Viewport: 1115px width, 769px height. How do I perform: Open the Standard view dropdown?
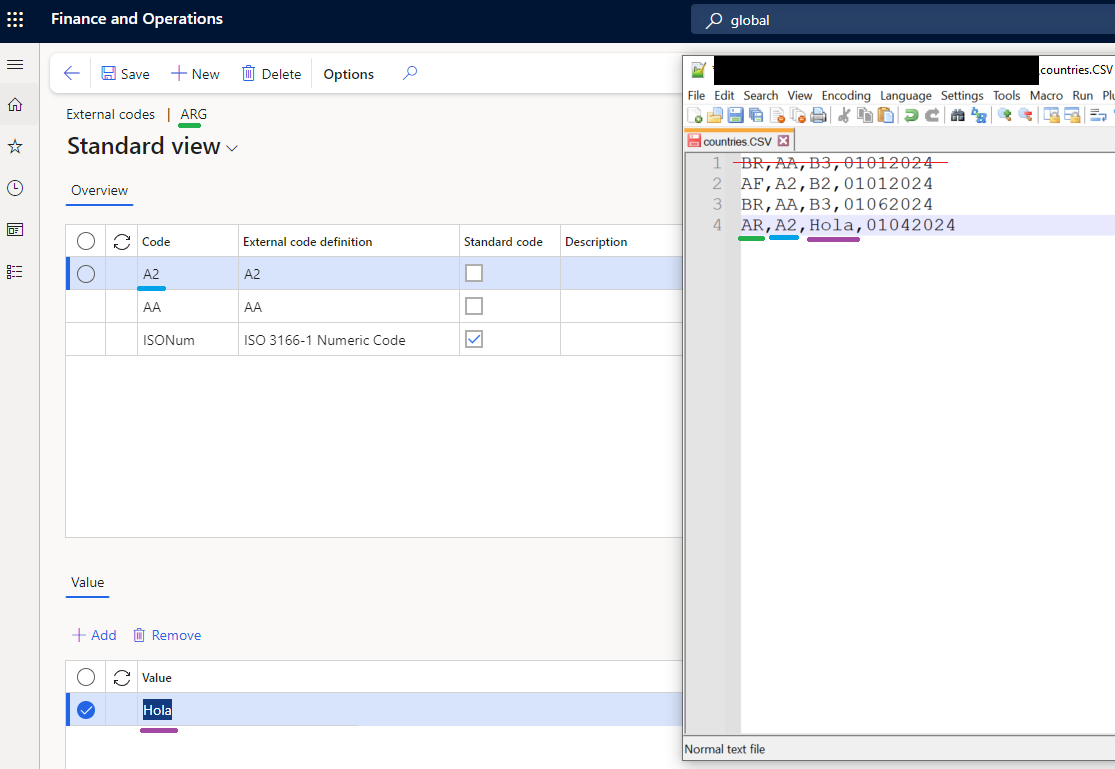click(x=231, y=147)
